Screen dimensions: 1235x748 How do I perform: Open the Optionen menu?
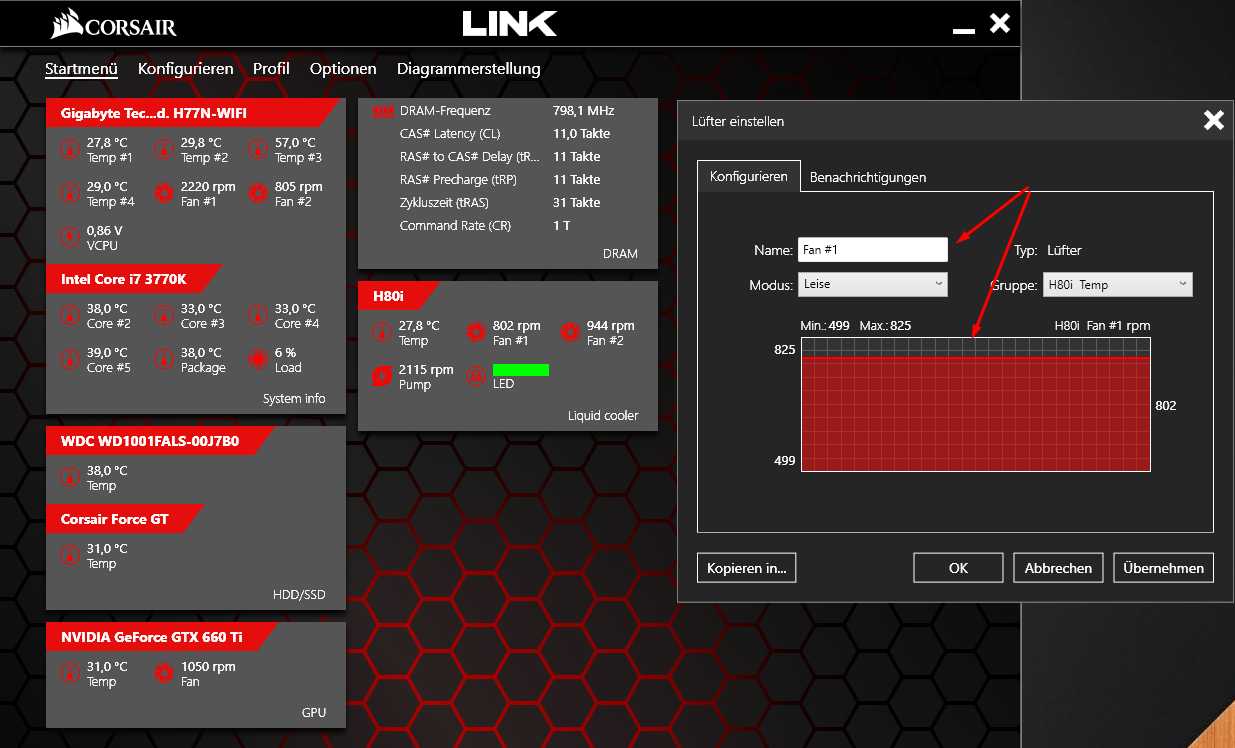tap(343, 69)
